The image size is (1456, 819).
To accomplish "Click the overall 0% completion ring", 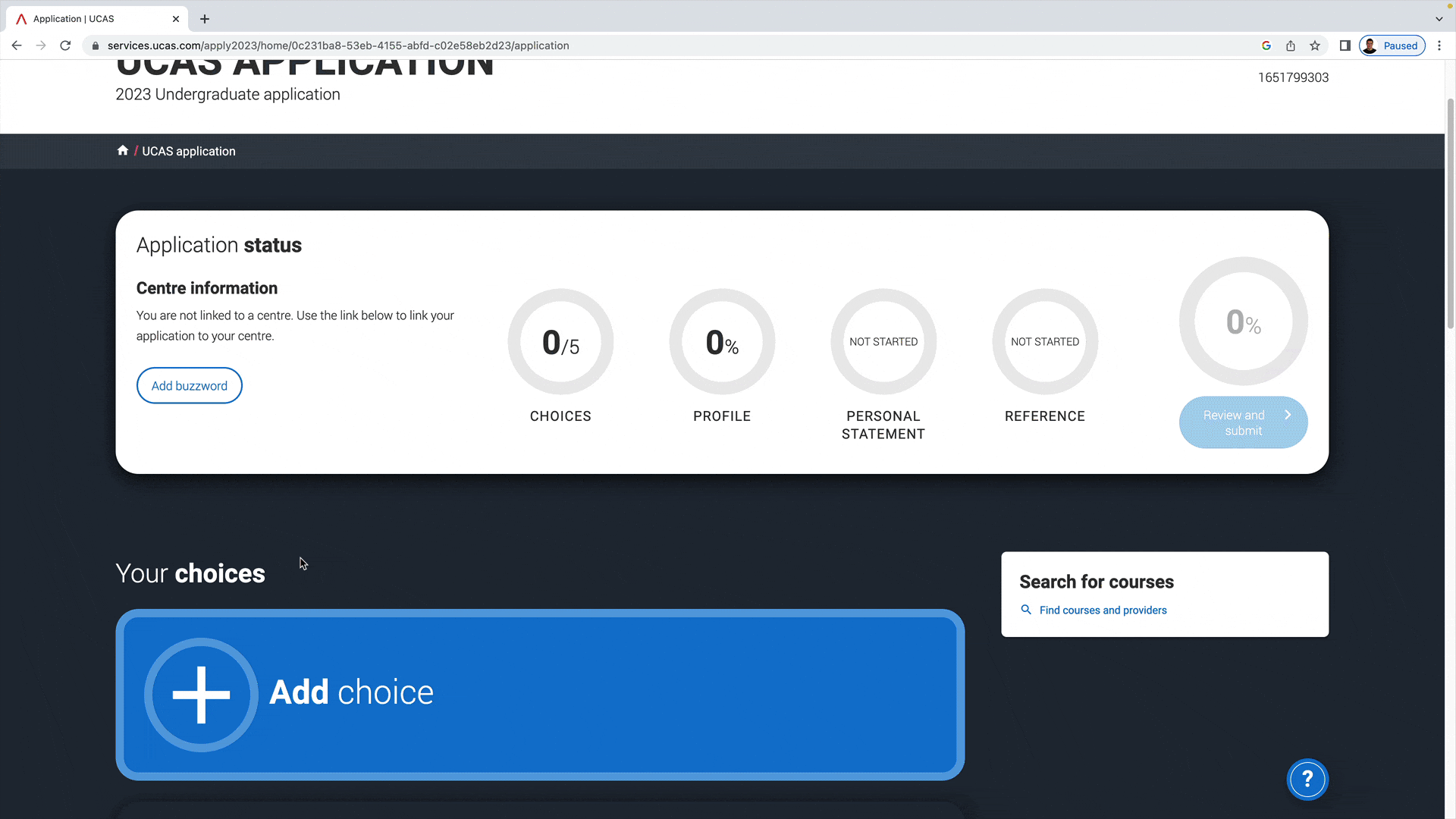I will [x=1244, y=322].
